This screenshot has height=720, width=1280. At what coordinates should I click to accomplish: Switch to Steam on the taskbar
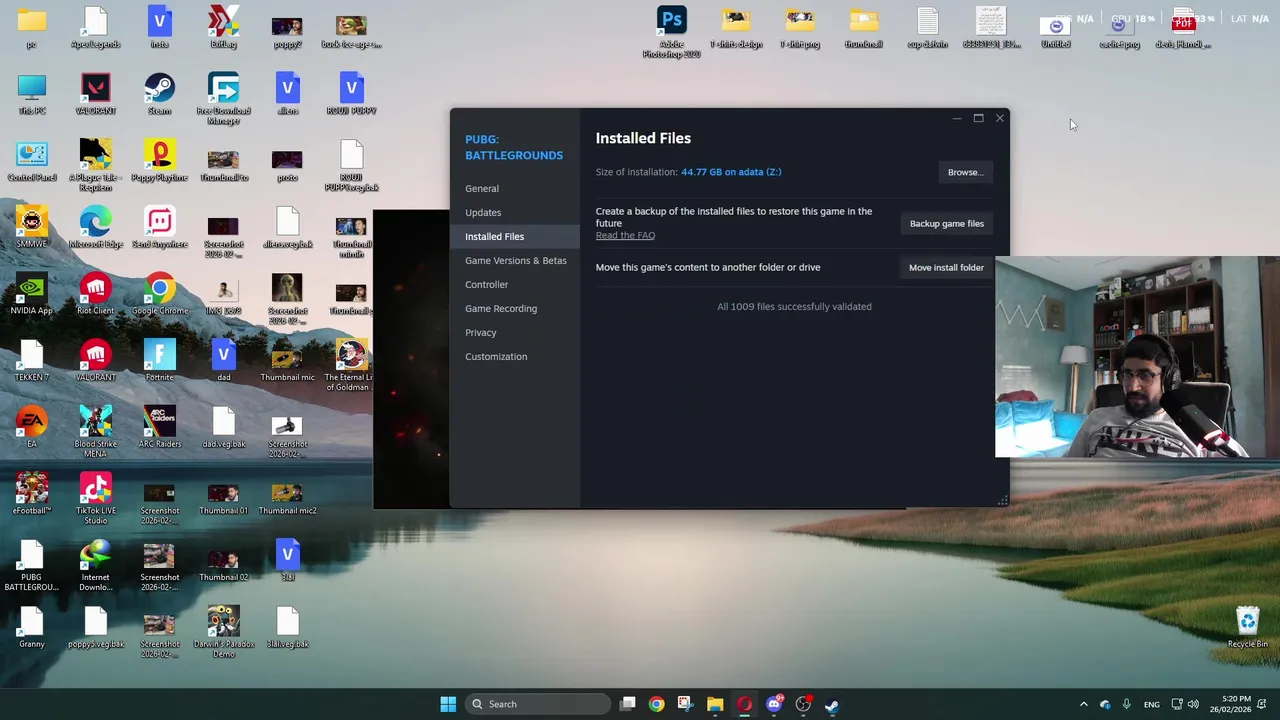832,704
